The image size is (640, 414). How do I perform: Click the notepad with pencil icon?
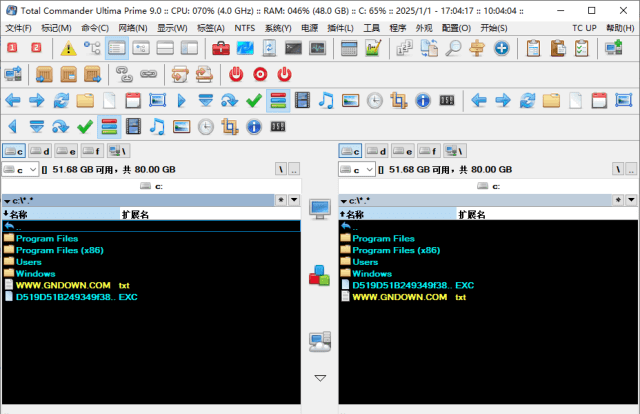pyautogui.click(x=373, y=48)
